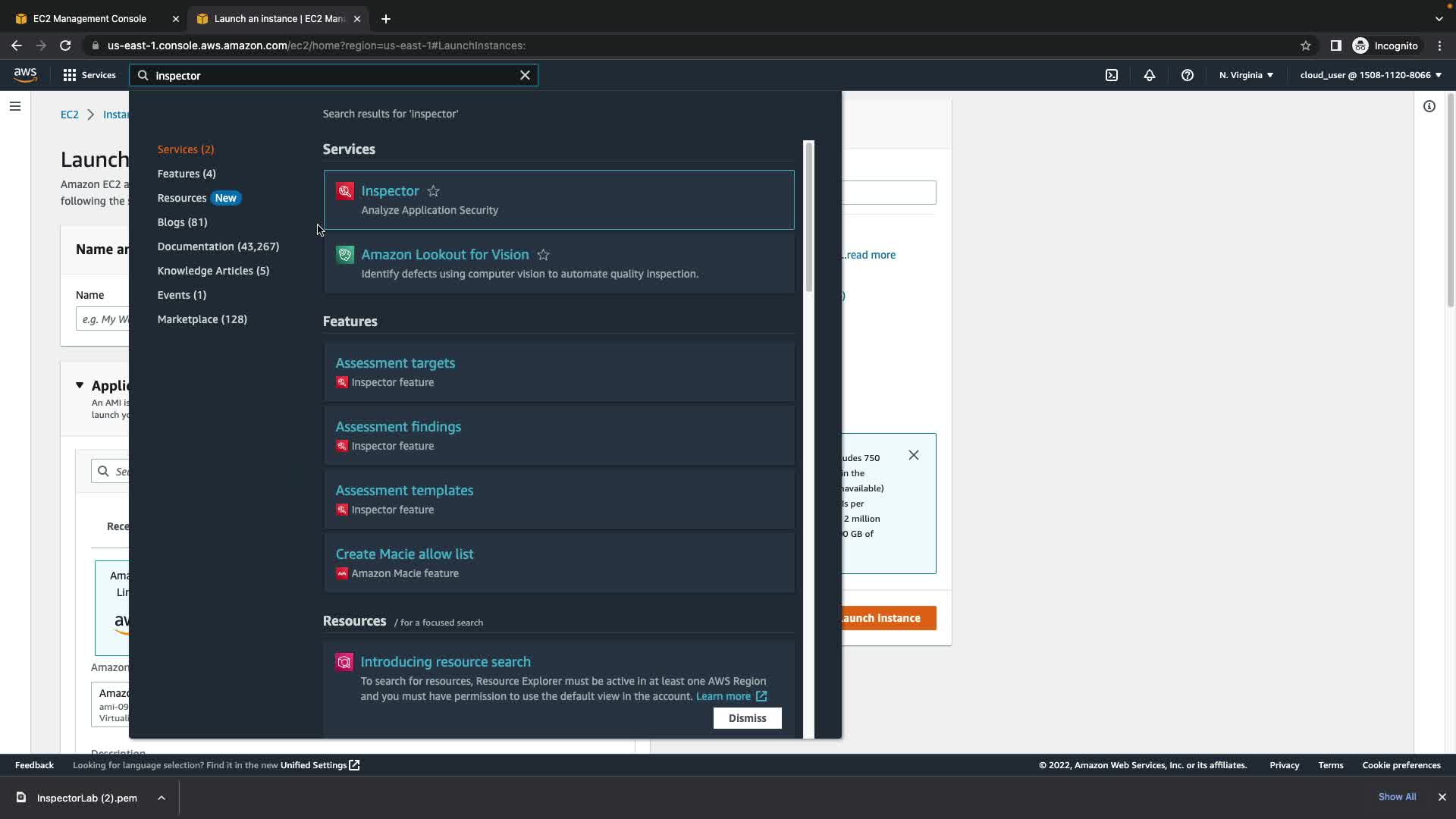Open the AWS support help icon
The width and height of the screenshot is (1456, 819).
click(1187, 75)
